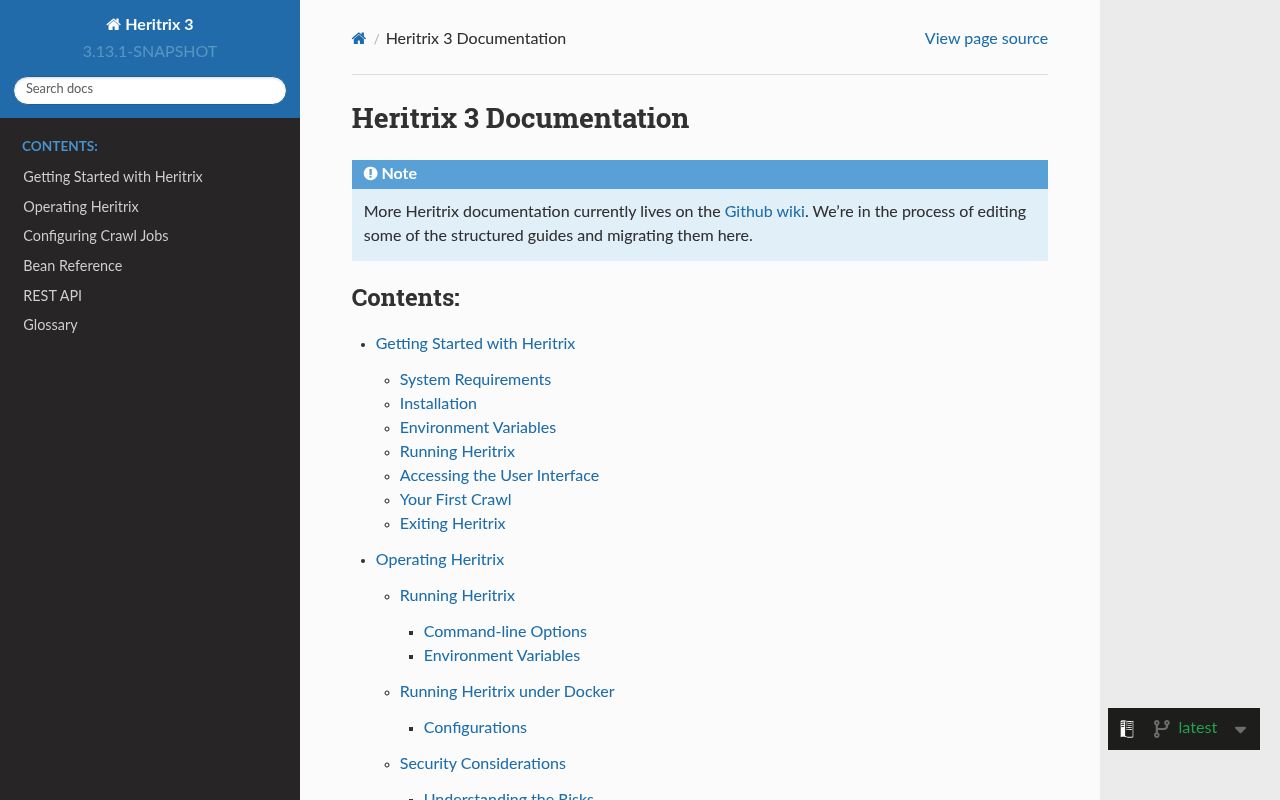Open Environment Variables under Command-line Options
This screenshot has height=800, width=1280.
tap(502, 656)
